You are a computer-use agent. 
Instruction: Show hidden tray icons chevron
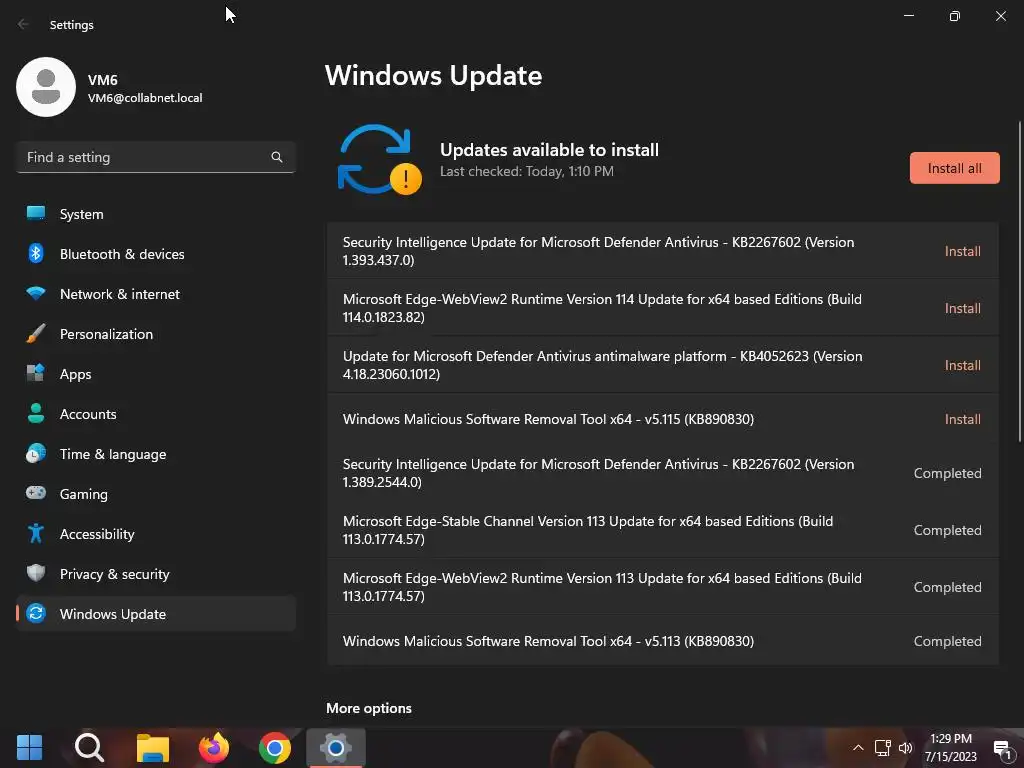point(858,748)
